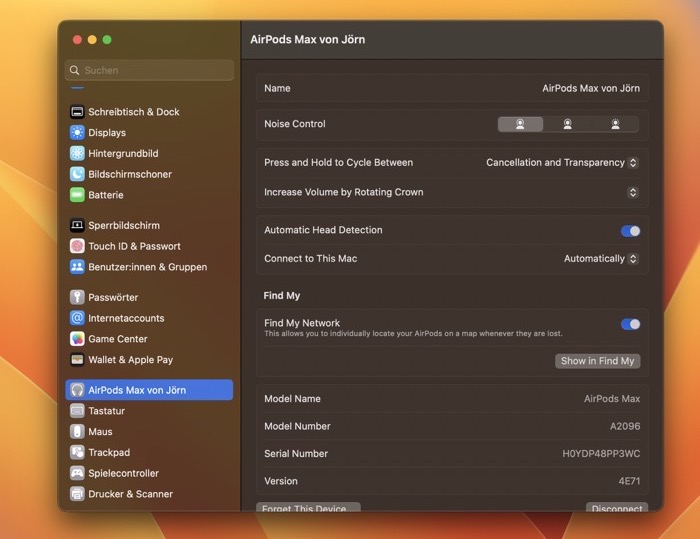Click the Benutzer:innen & Gruppen icon

[77, 267]
